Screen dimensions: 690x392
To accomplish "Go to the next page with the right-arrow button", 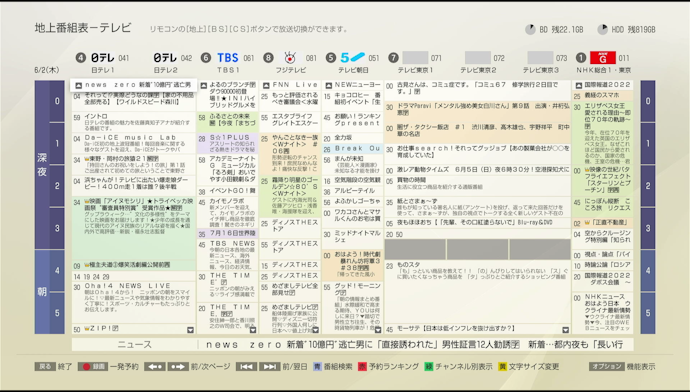I will 178,366.
